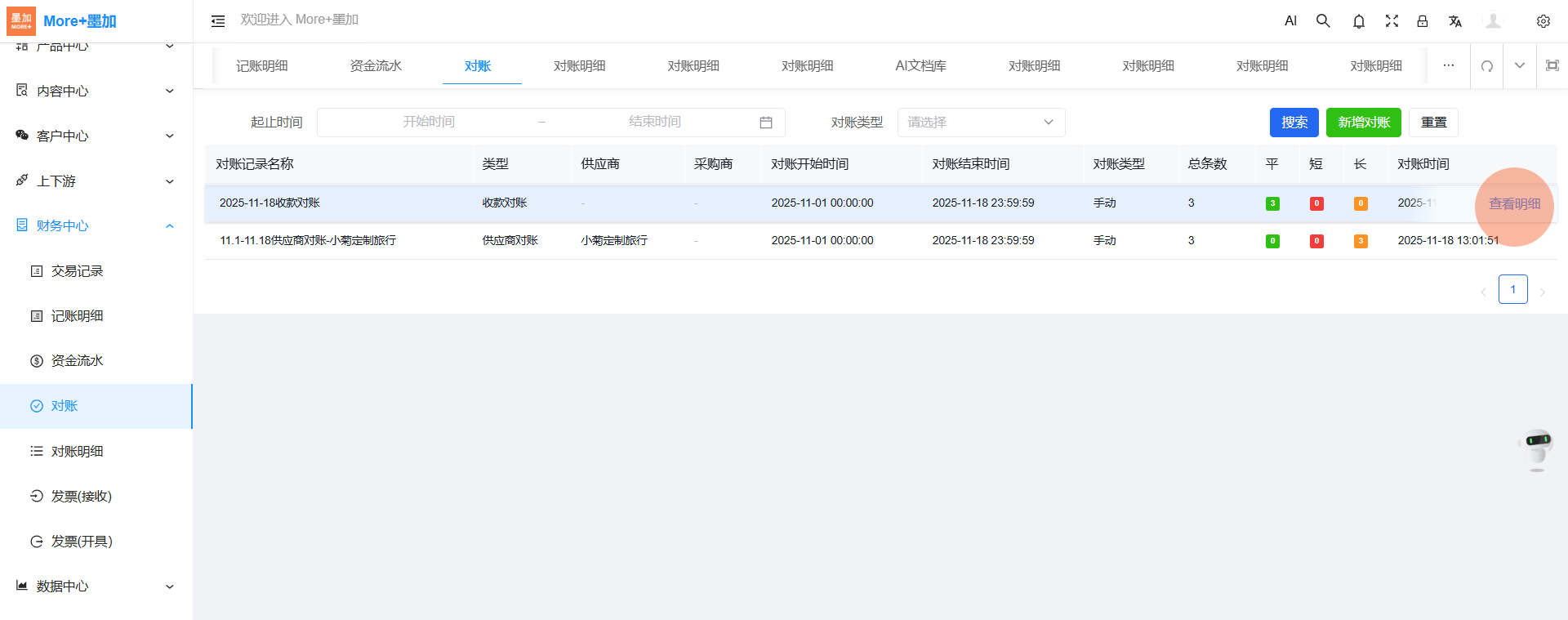The width and height of the screenshot is (1568, 620).
Task: Open the settings gear icon
Action: 1543,21
